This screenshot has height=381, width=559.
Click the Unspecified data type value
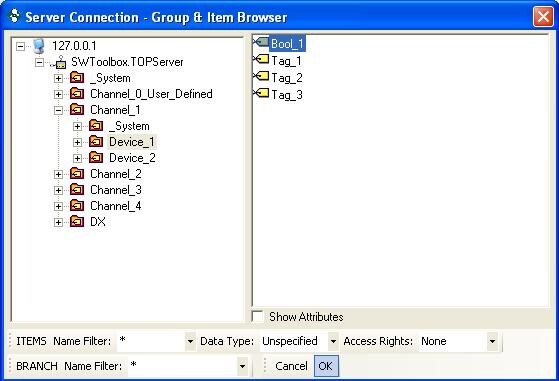[289, 341]
